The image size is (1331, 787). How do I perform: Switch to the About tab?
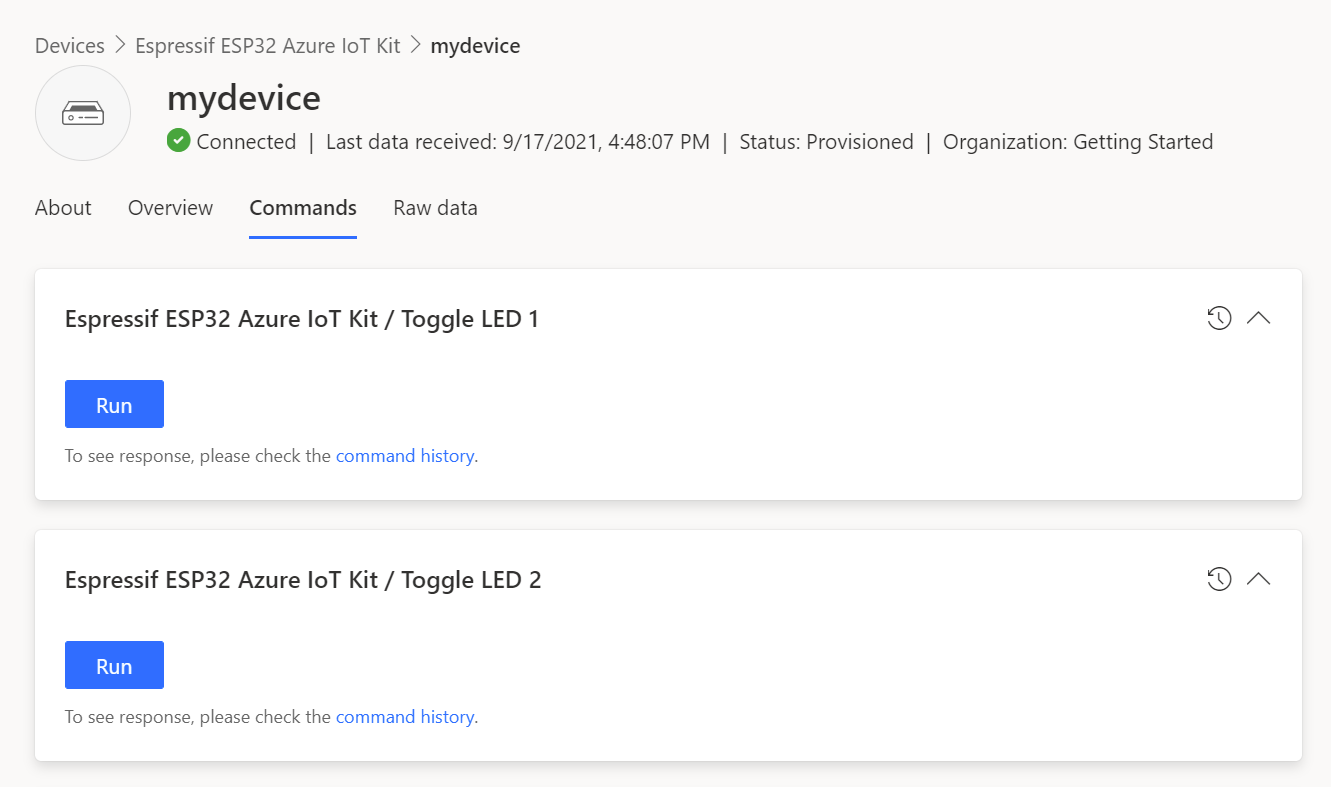coord(63,208)
